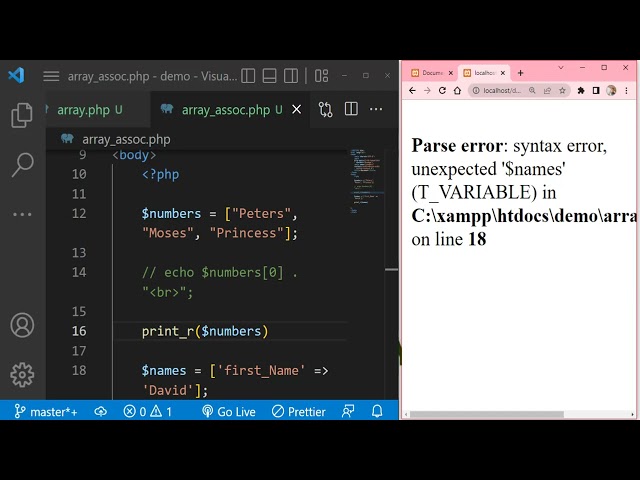Click the <?php opening tag
This screenshot has height=480, width=640.
pyautogui.click(x=160, y=174)
